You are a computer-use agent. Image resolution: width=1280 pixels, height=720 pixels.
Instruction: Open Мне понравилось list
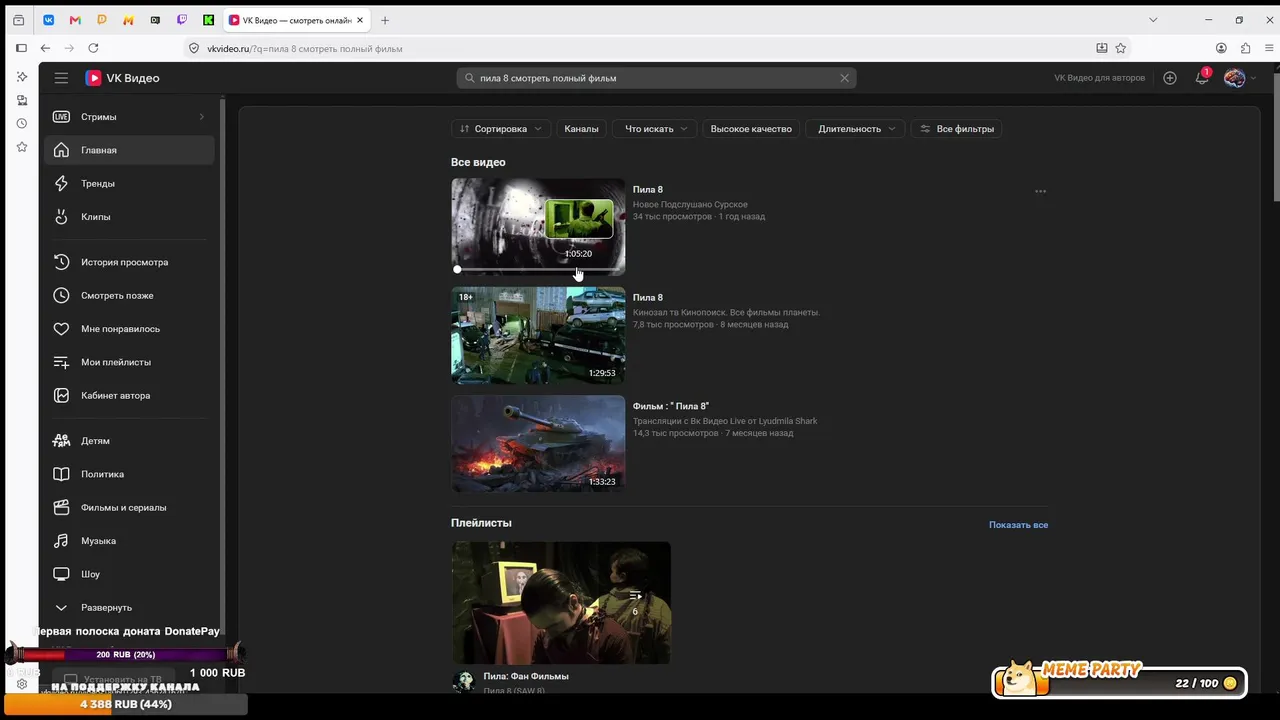(x=129, y=329)
